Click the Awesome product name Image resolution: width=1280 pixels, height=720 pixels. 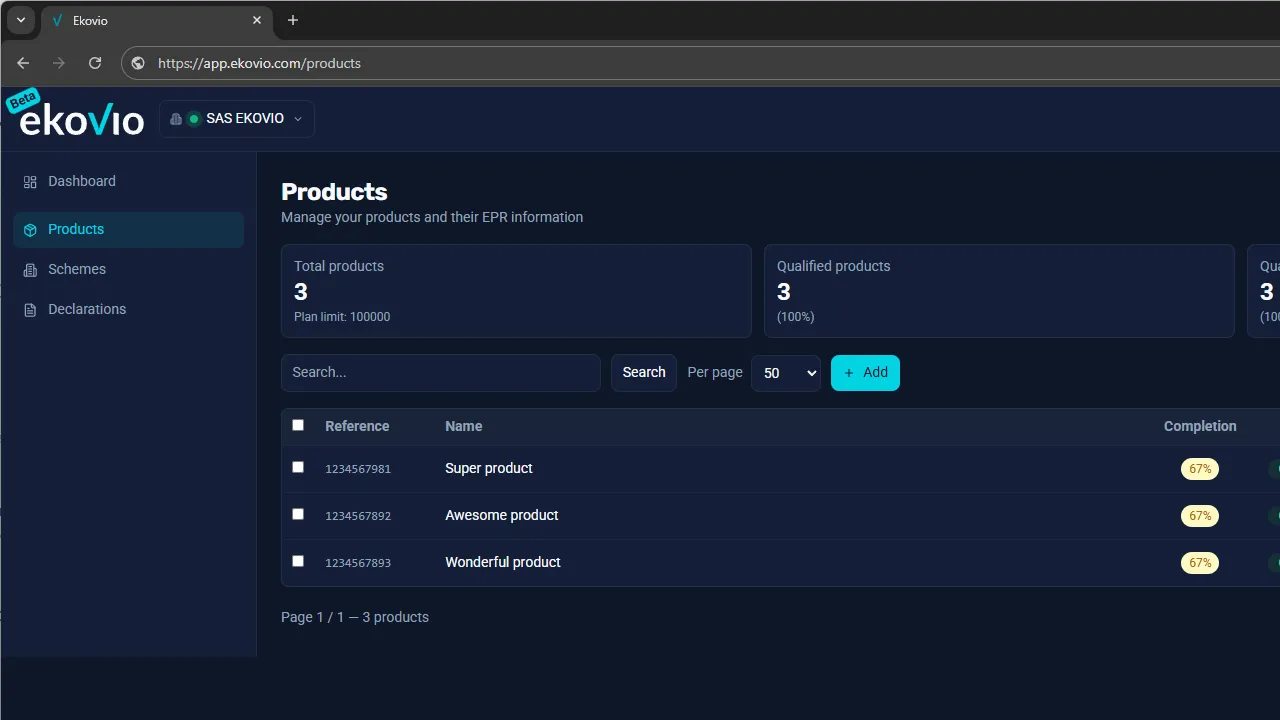point(502,515)
